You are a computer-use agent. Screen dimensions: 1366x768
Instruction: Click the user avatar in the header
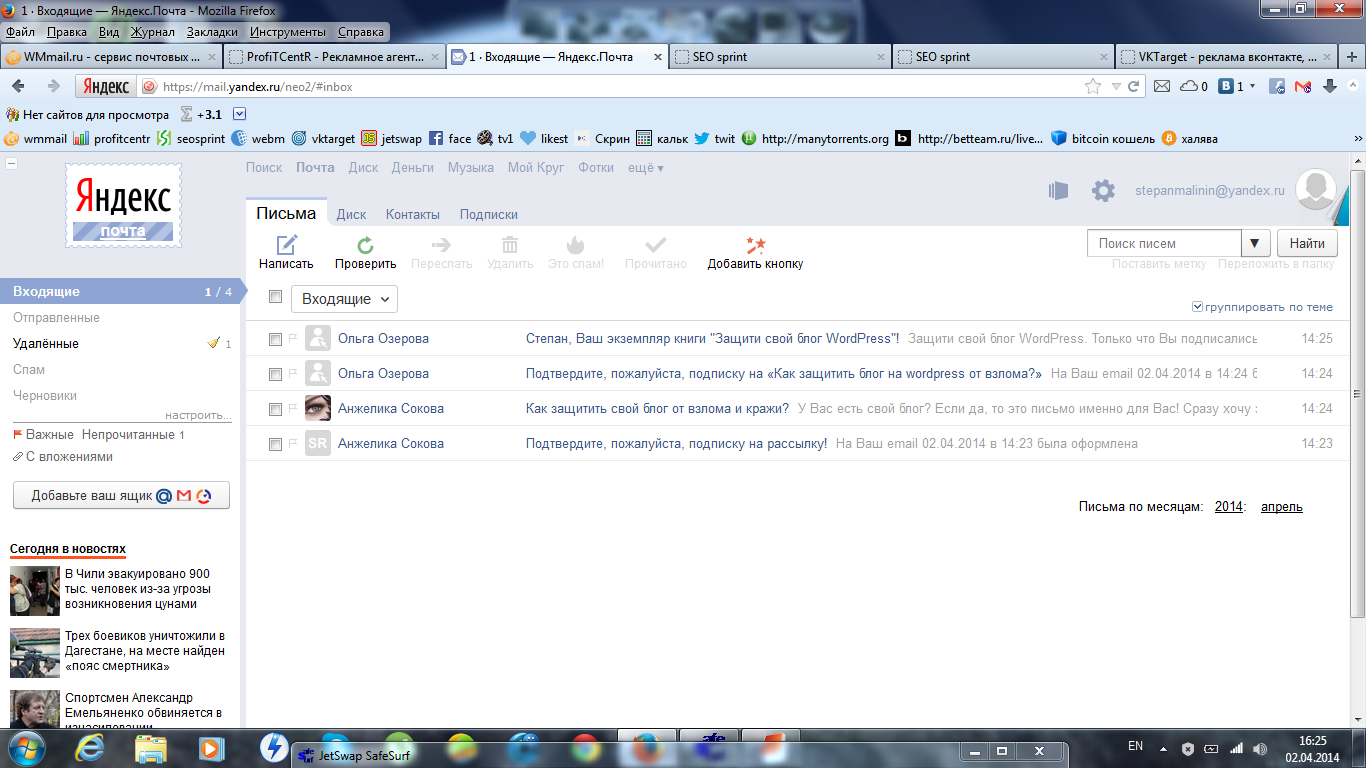click(x=1317, y=189)
